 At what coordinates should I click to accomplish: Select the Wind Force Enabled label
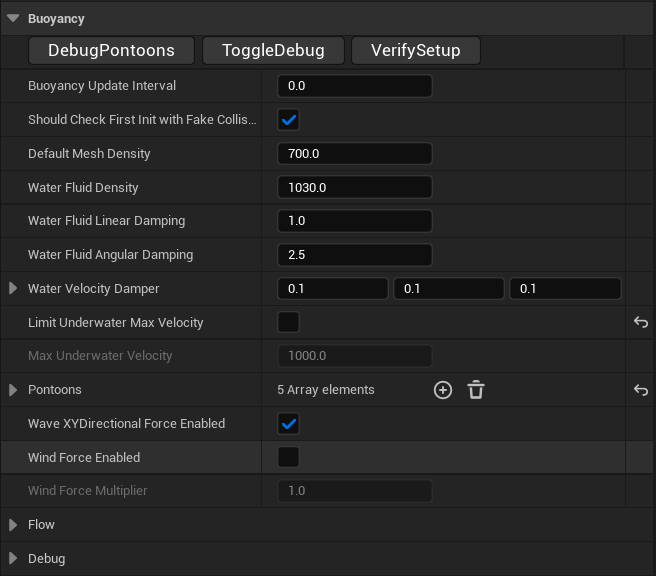(x=84, y=457)
